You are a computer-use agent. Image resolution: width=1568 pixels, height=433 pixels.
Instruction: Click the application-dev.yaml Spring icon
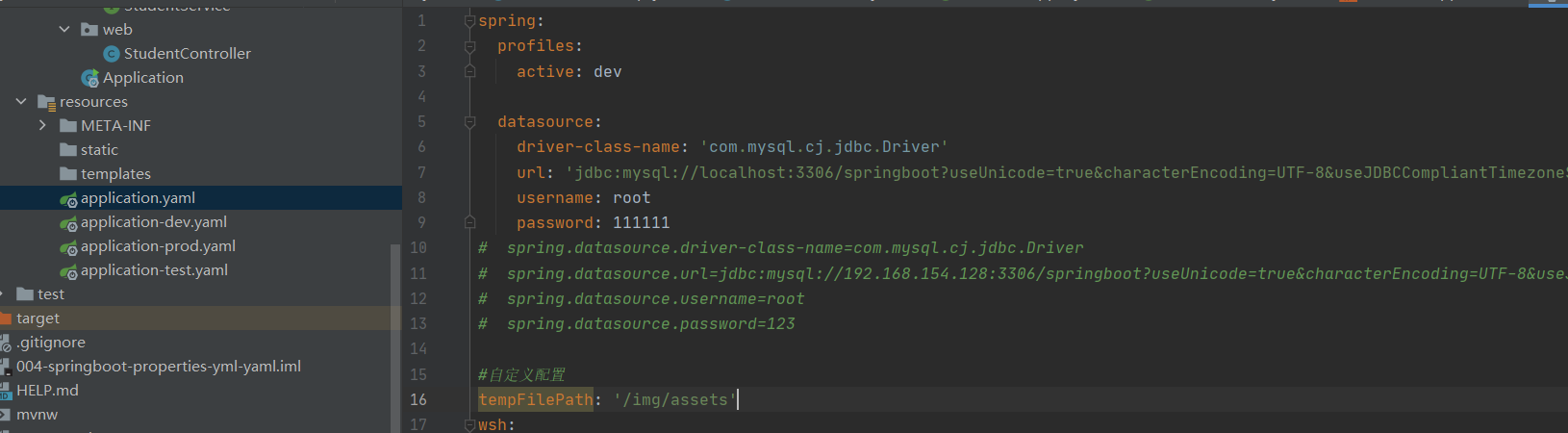click(68, 223)
